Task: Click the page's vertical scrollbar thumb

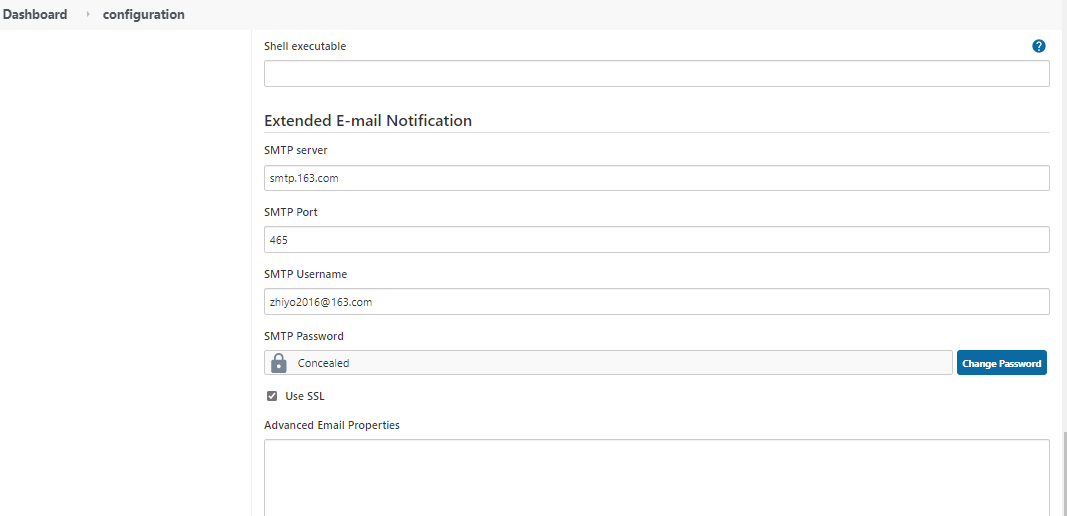Action: (1062, 476)
